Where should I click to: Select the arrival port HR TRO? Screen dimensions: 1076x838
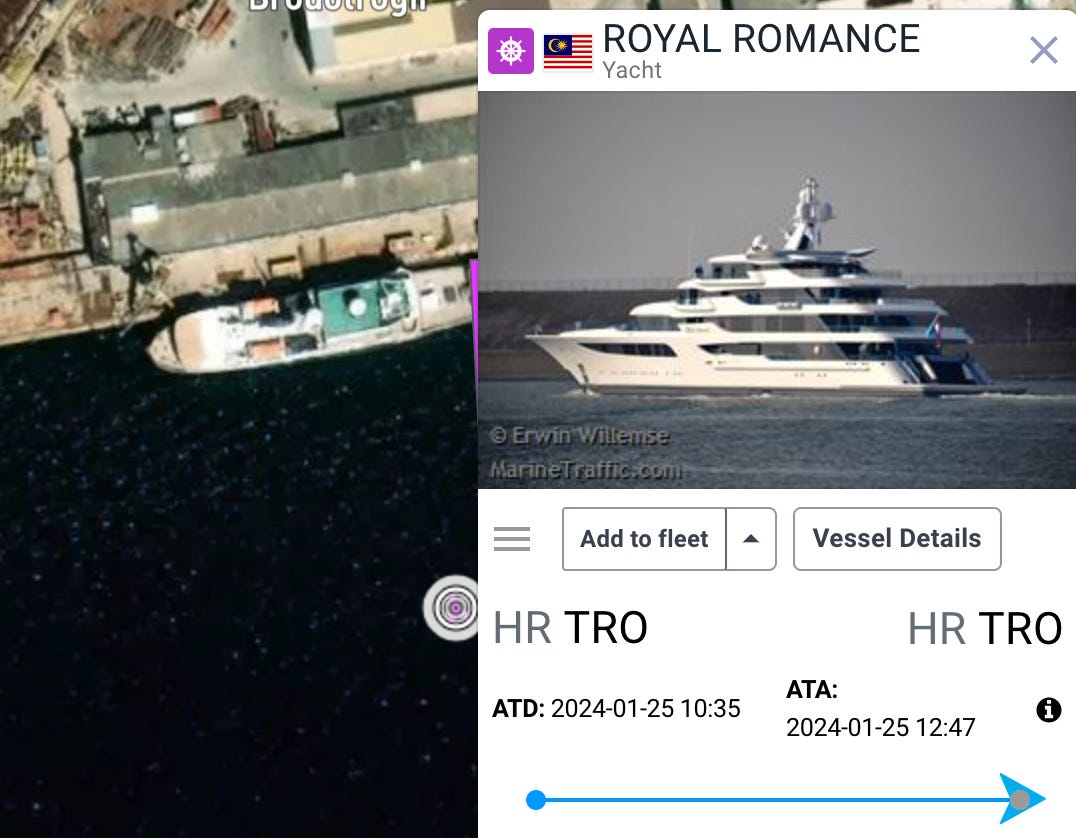(x=985, y=628)
